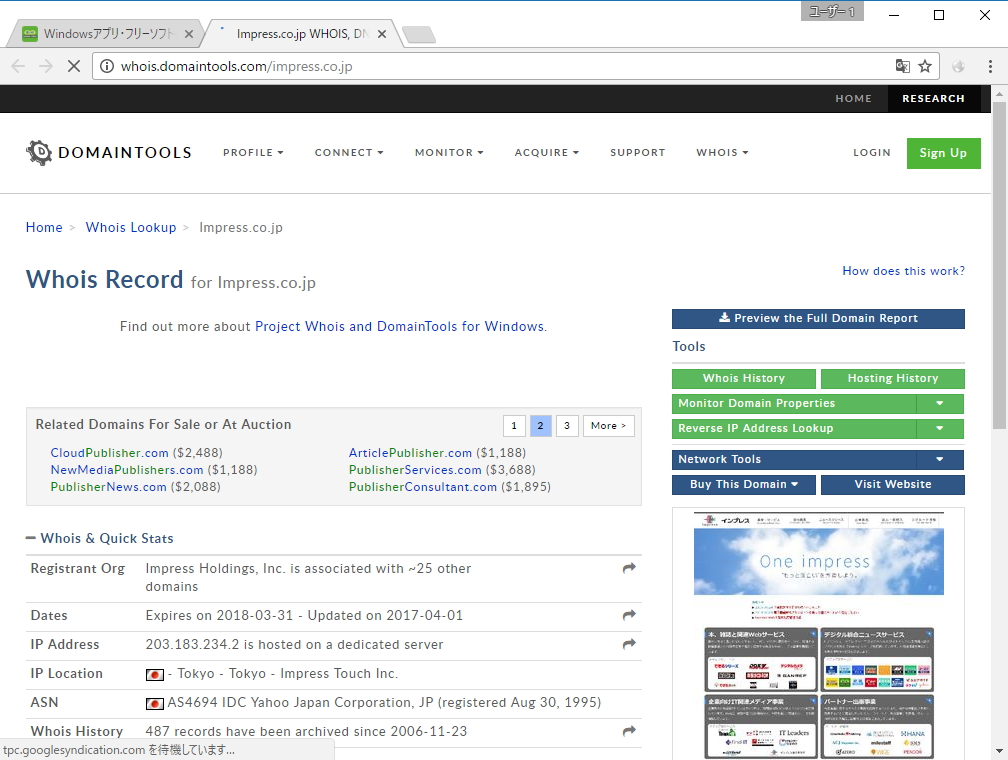The image size is (1008, 760).
Task: Go back with the browser back arrow
Action: (x=18, y=66)
